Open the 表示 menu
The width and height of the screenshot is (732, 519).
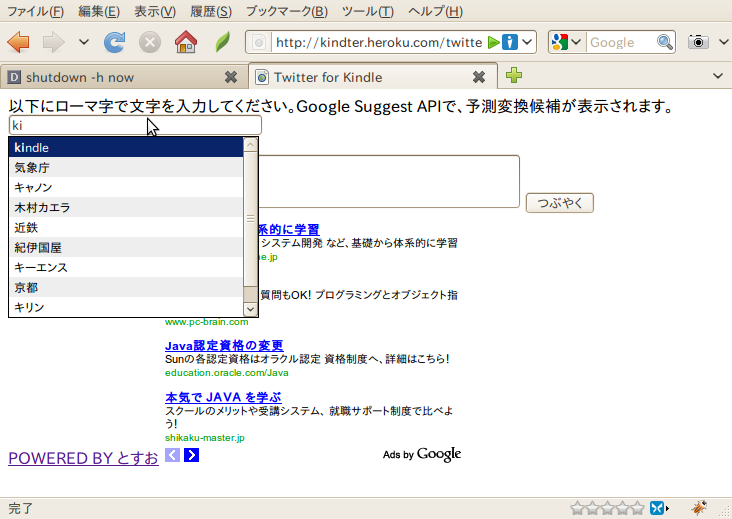tap(155, 11)
